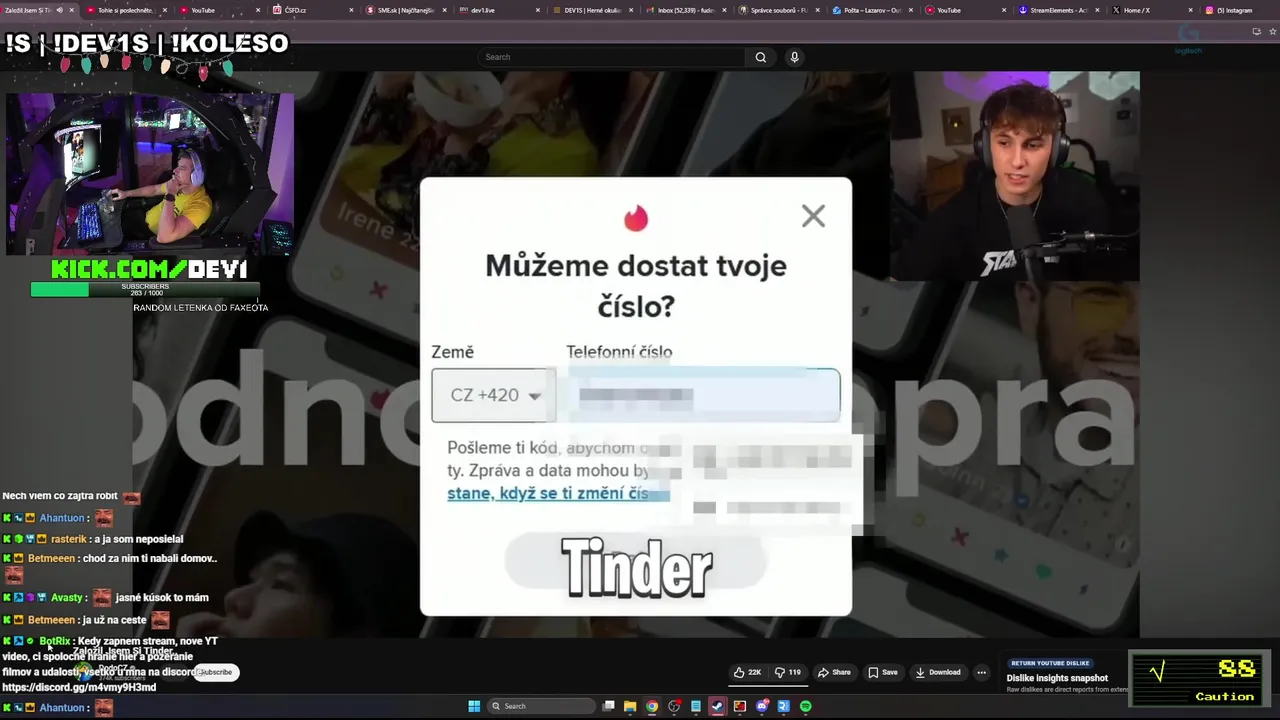Mute audio via speaker icon on first tab
The image size is (1280, 720).
click(x=59, y=10)
